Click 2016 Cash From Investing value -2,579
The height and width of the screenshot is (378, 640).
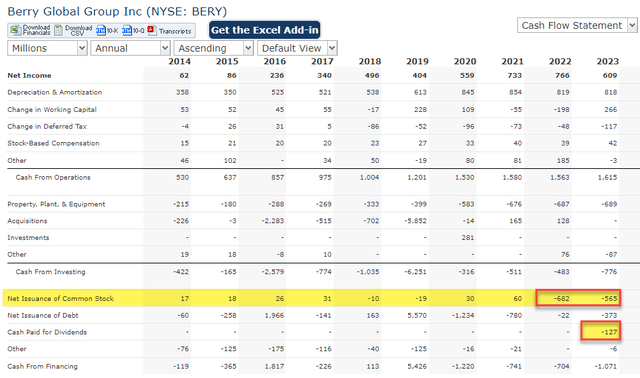point(273,272)
